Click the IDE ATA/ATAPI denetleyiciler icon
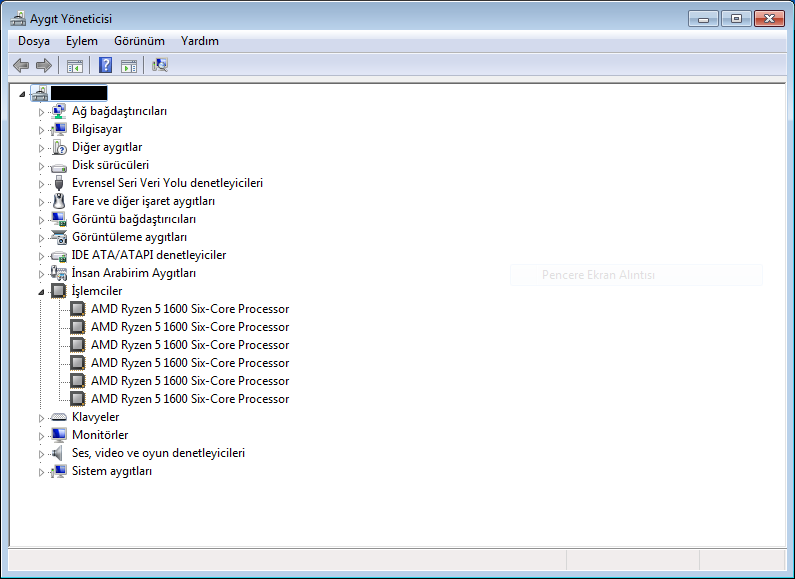The width and height of the screenshot is (795, 579). coord(59,256)
